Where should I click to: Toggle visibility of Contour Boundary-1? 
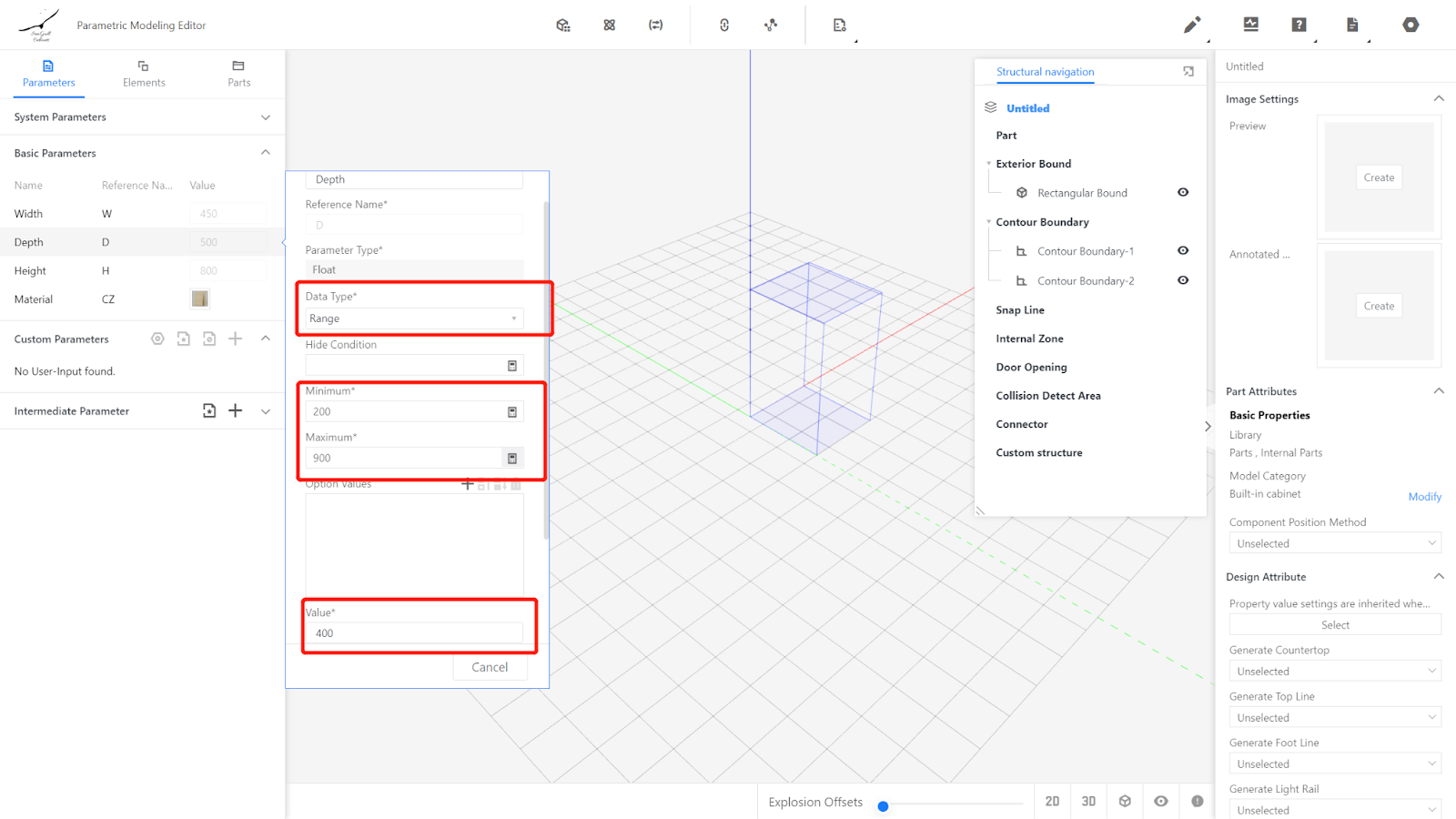(x=1183, y=250)
